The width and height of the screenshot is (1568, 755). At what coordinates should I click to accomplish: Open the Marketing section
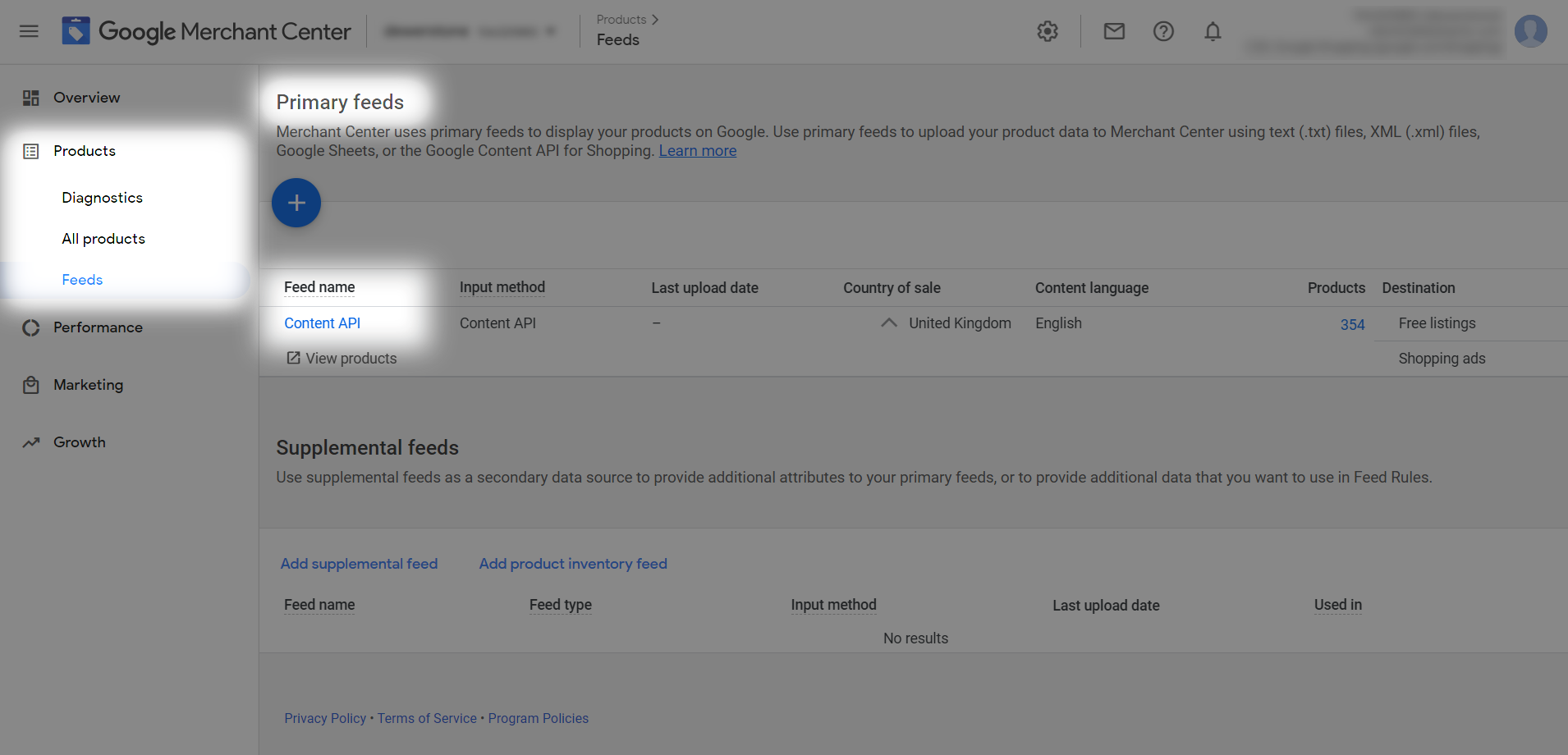pos(89,385)
